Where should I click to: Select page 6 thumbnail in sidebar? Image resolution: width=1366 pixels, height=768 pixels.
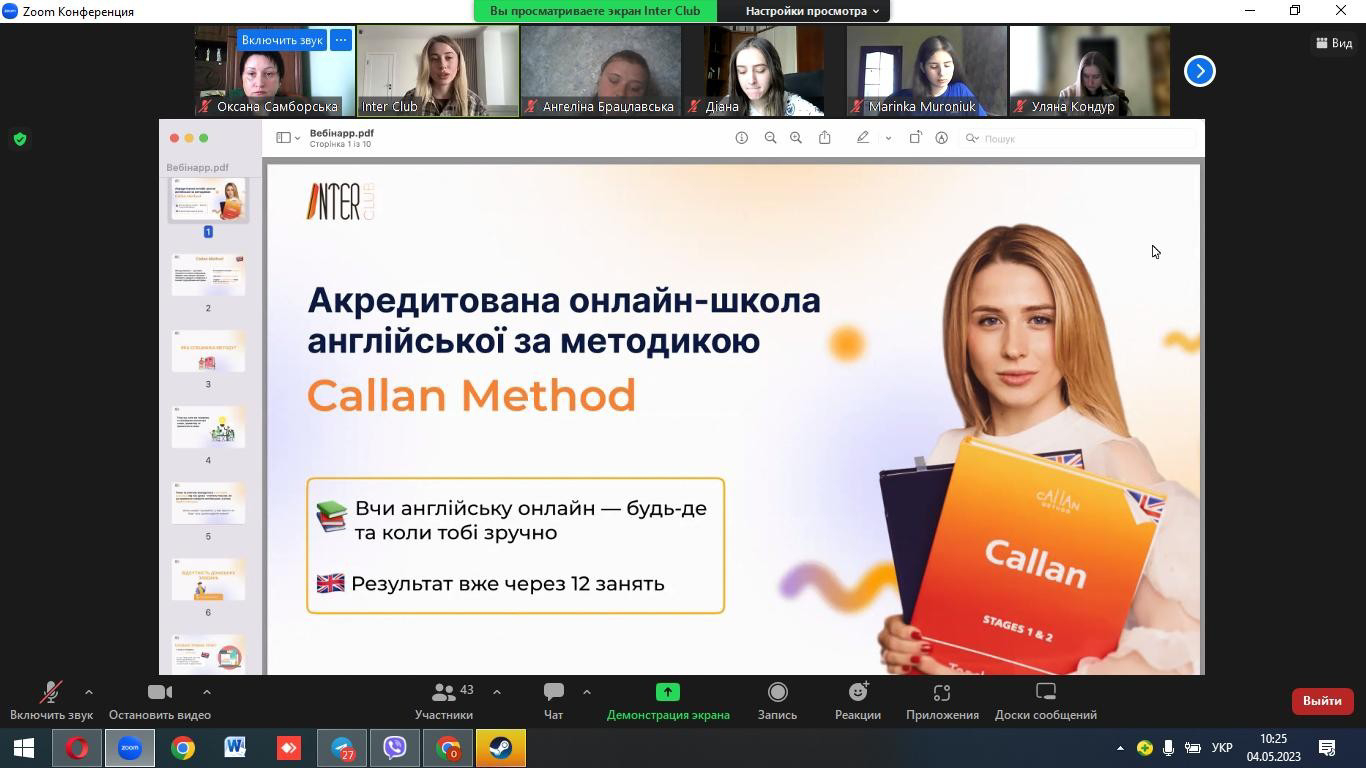pyautogui.click(x=208, y=578)
